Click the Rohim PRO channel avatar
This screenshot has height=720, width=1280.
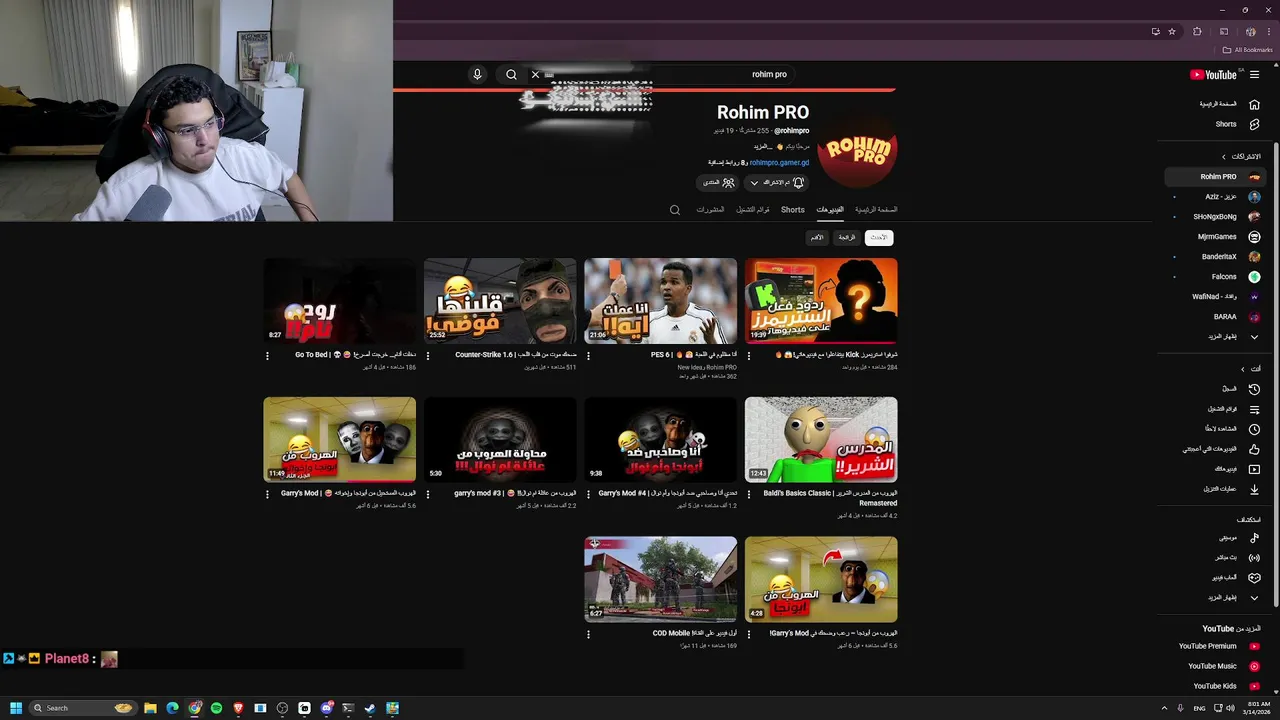pos(857,150)
